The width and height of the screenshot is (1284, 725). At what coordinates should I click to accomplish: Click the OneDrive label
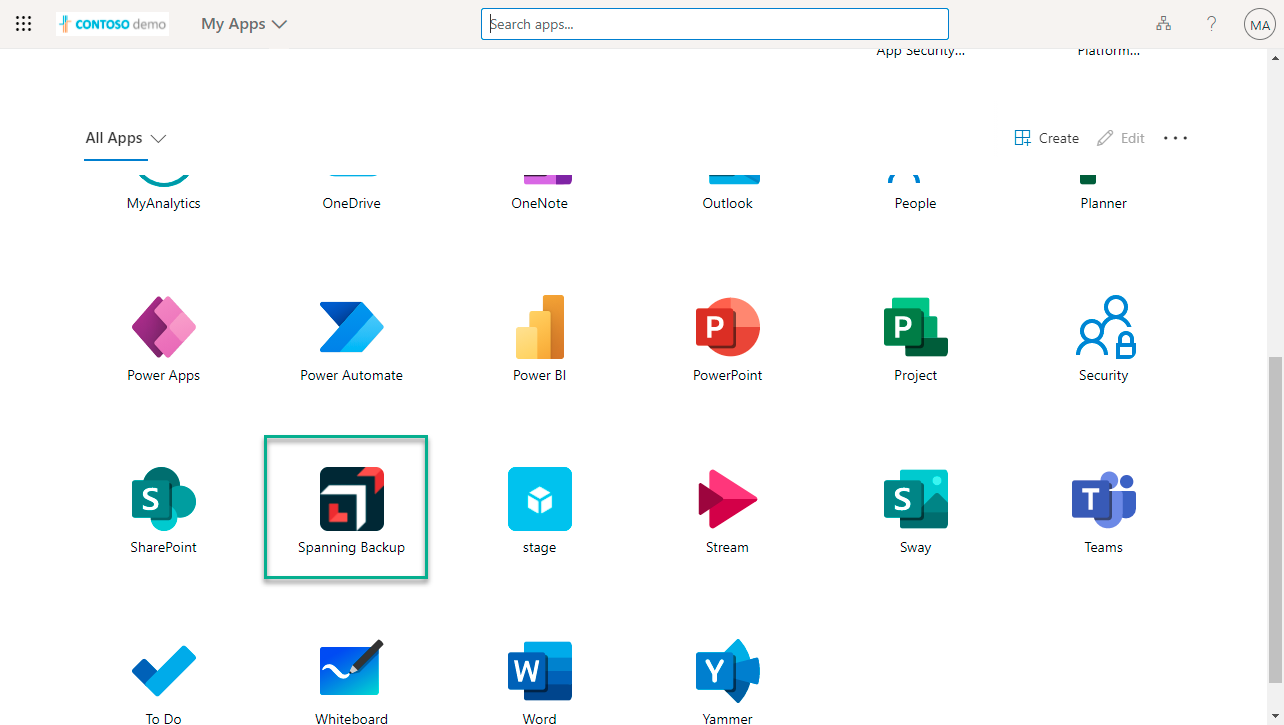click(x=352, y=203)
